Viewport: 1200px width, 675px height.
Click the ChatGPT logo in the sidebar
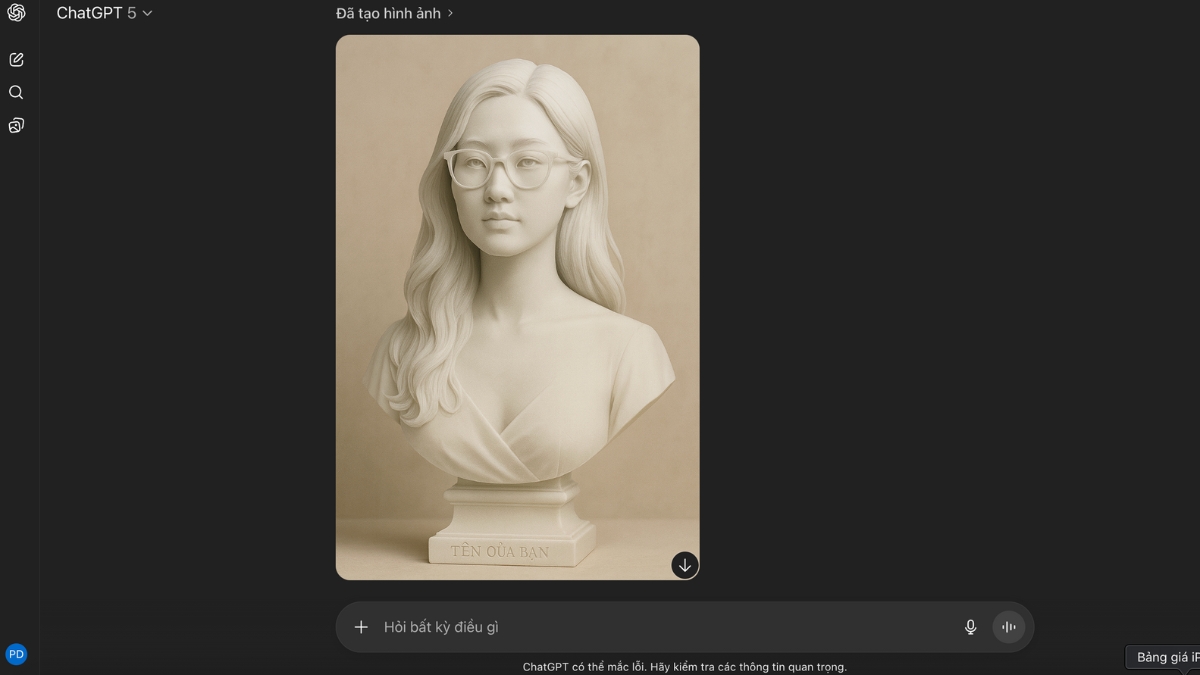[x=16, y=13]
